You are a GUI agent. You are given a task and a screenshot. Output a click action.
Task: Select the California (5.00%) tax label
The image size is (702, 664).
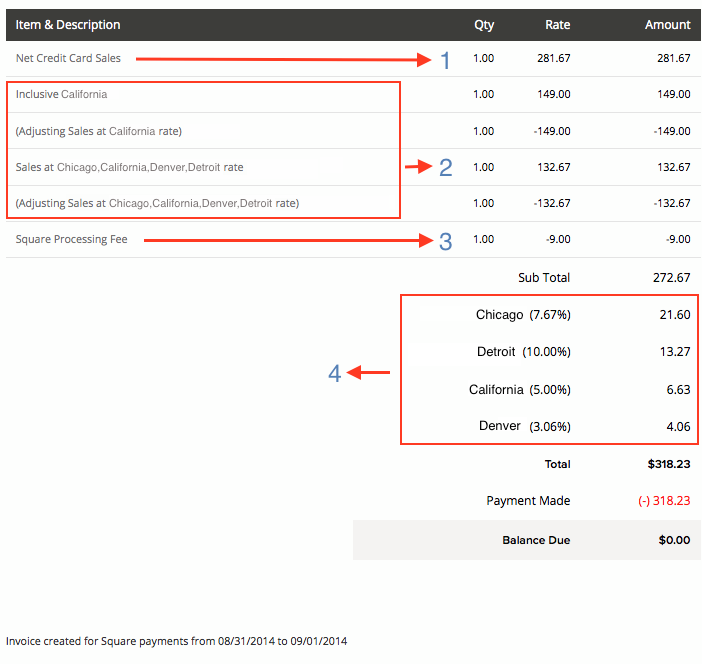(519, 390)
